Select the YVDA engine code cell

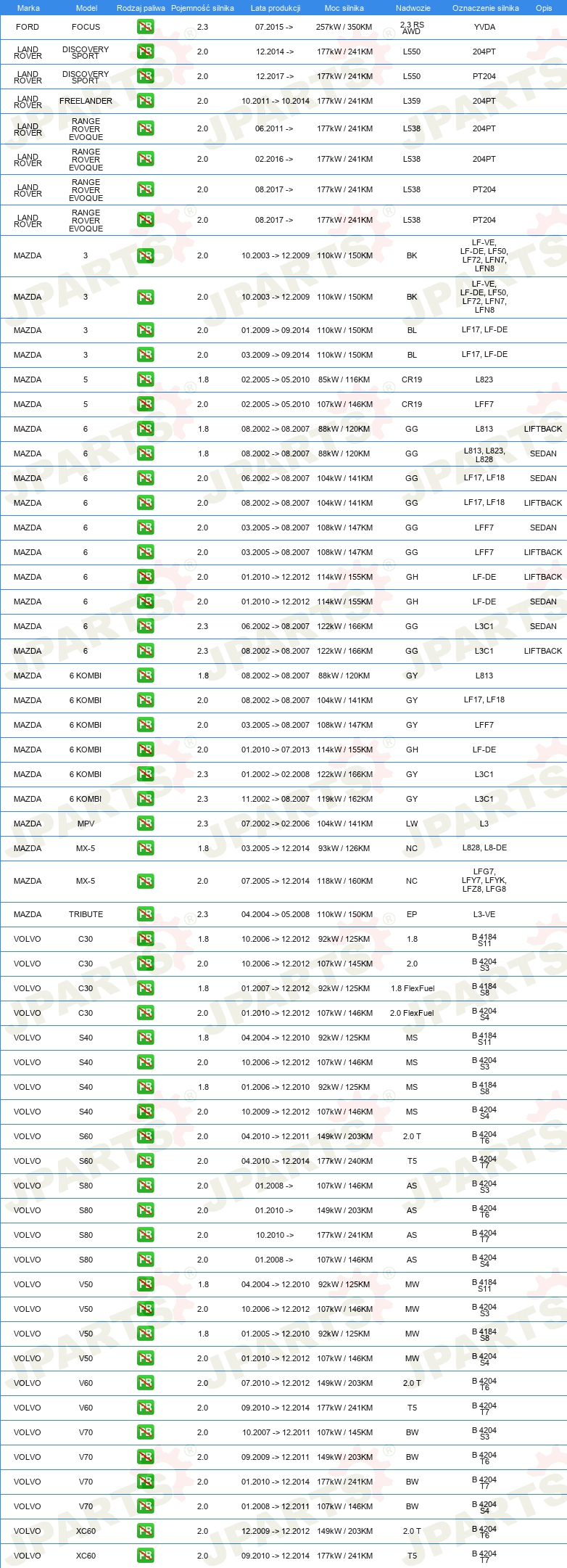pos(484,27)
